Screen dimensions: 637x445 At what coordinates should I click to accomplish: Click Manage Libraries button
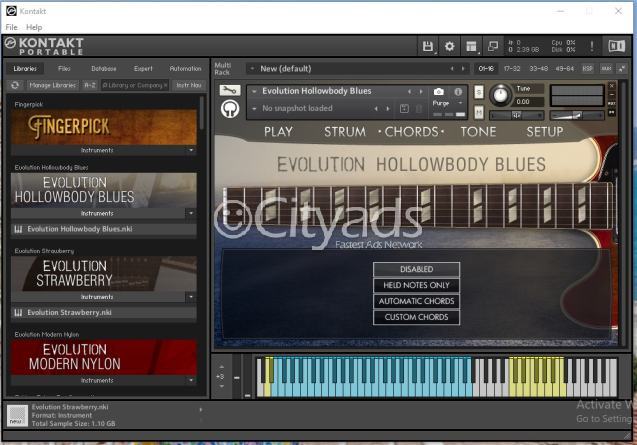pyautogui.click(x=53, y=85)
